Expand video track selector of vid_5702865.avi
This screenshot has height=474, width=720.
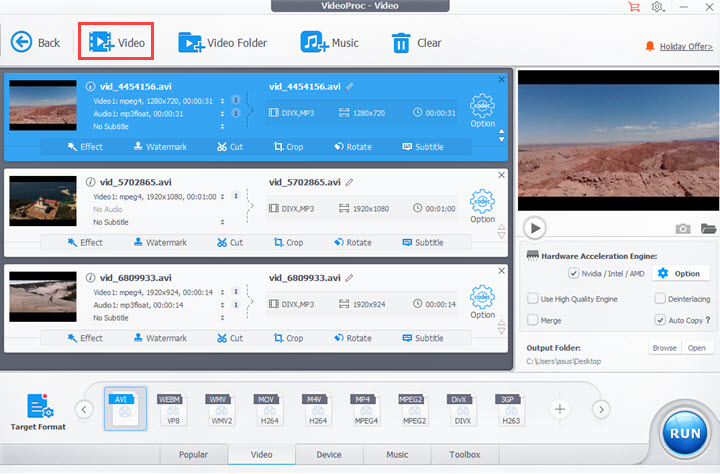click(x=222, y=196)
